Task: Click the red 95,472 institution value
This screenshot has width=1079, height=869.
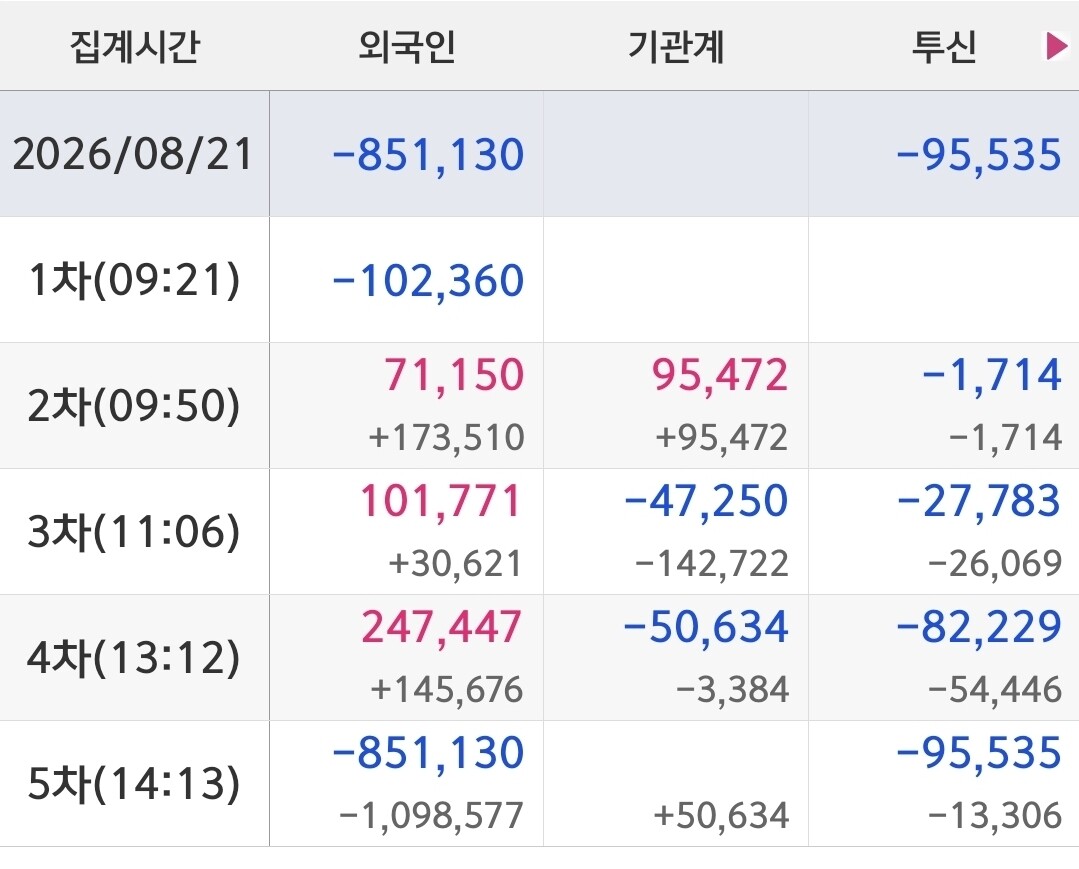Action: click(720, 374)
